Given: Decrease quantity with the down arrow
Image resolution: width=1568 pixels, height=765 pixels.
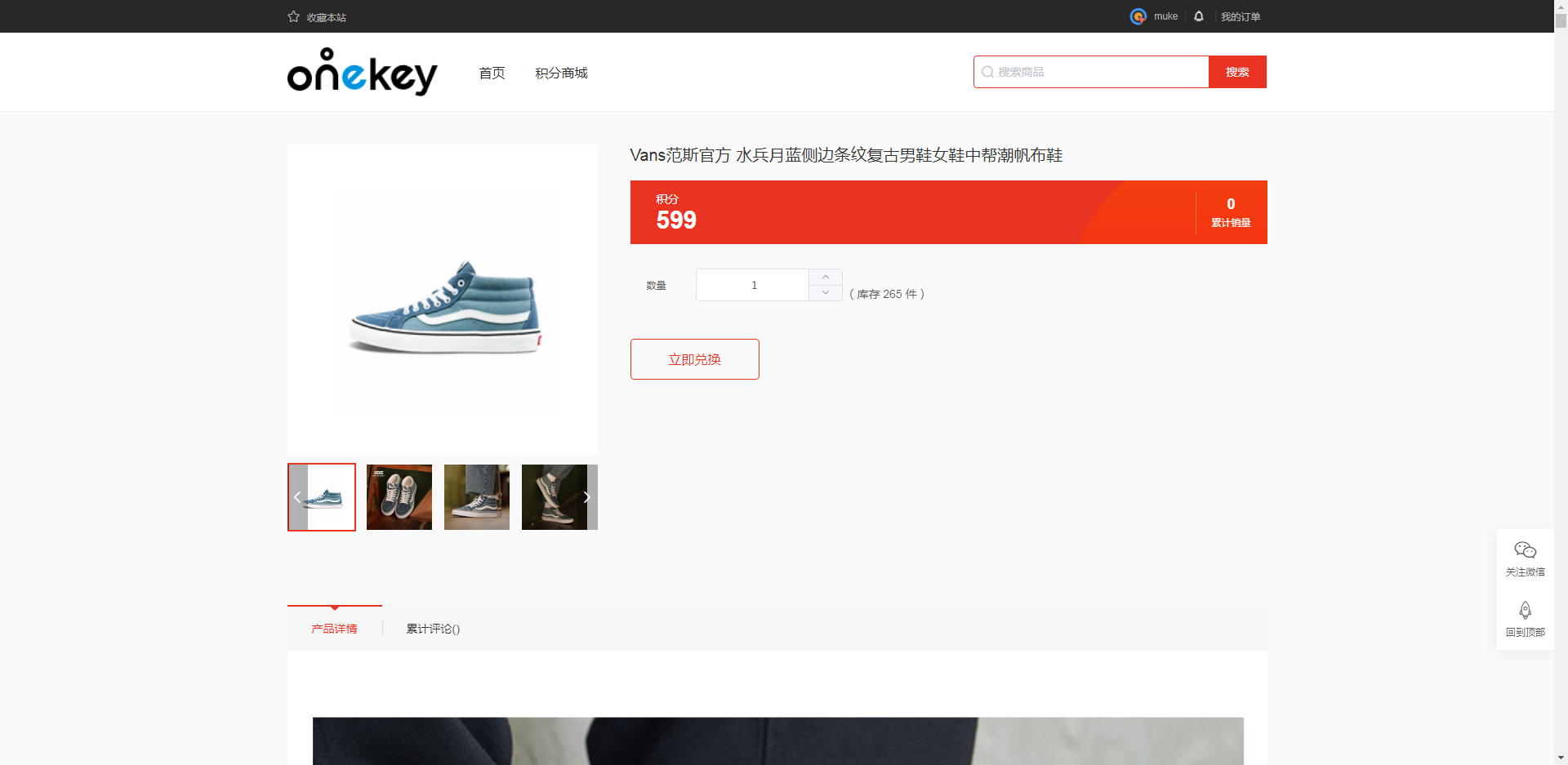Looking at the screenshot, I should pos(826,292).
